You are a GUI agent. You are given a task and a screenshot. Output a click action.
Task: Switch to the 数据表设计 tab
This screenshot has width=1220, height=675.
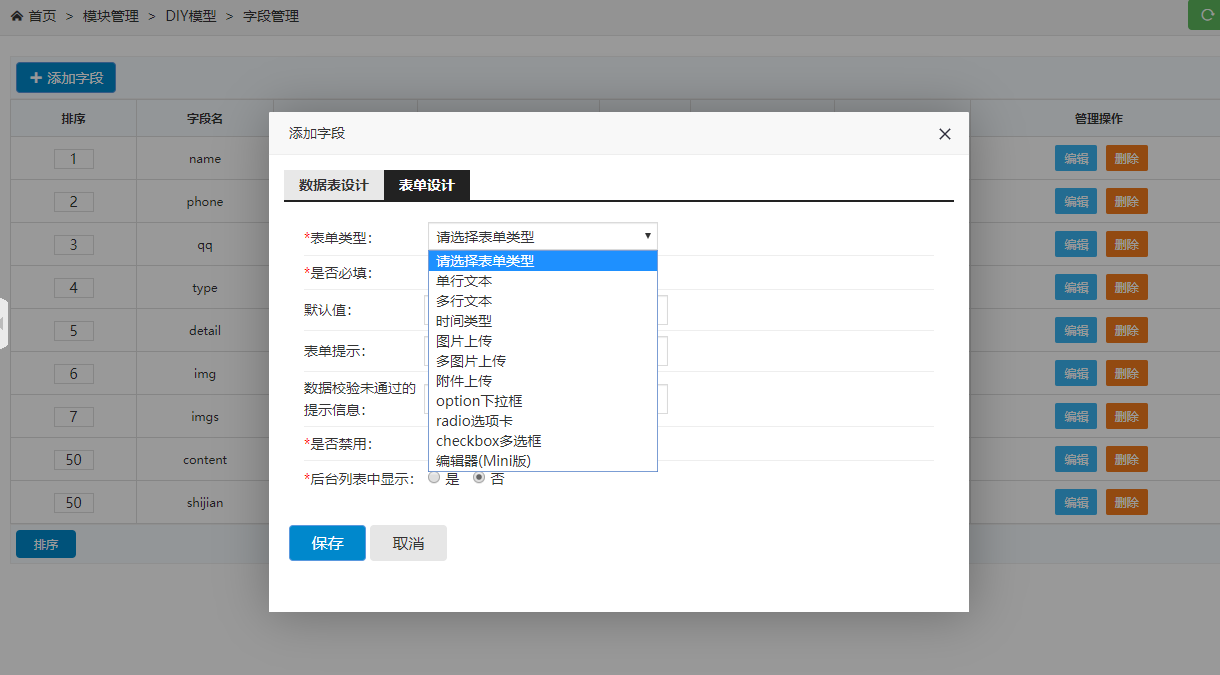tap(334, 186)
